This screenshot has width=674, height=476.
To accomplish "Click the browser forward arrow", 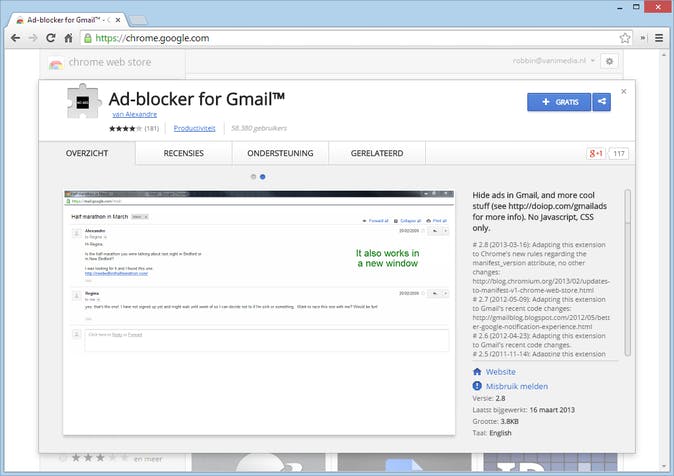I will click(x=33, y=38).
